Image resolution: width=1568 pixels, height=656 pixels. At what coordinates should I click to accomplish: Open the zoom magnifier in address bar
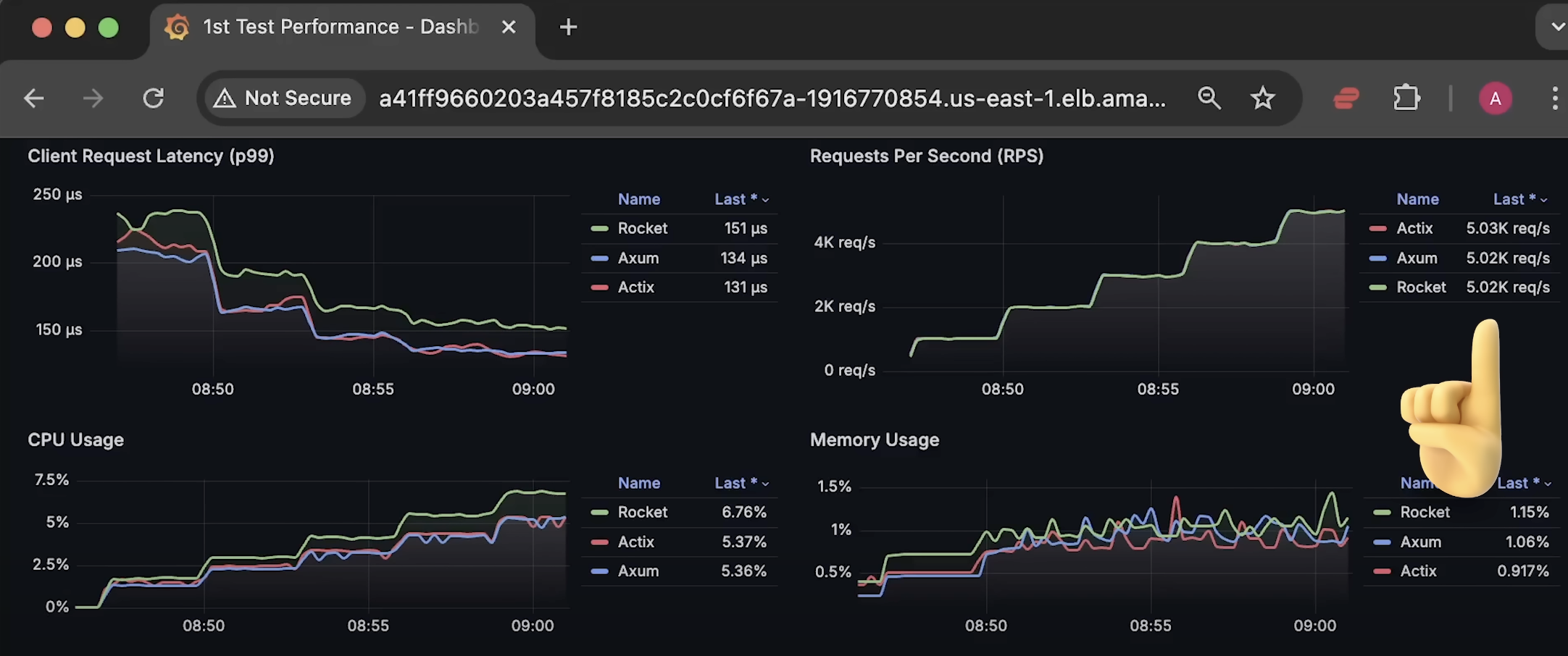1209,98
